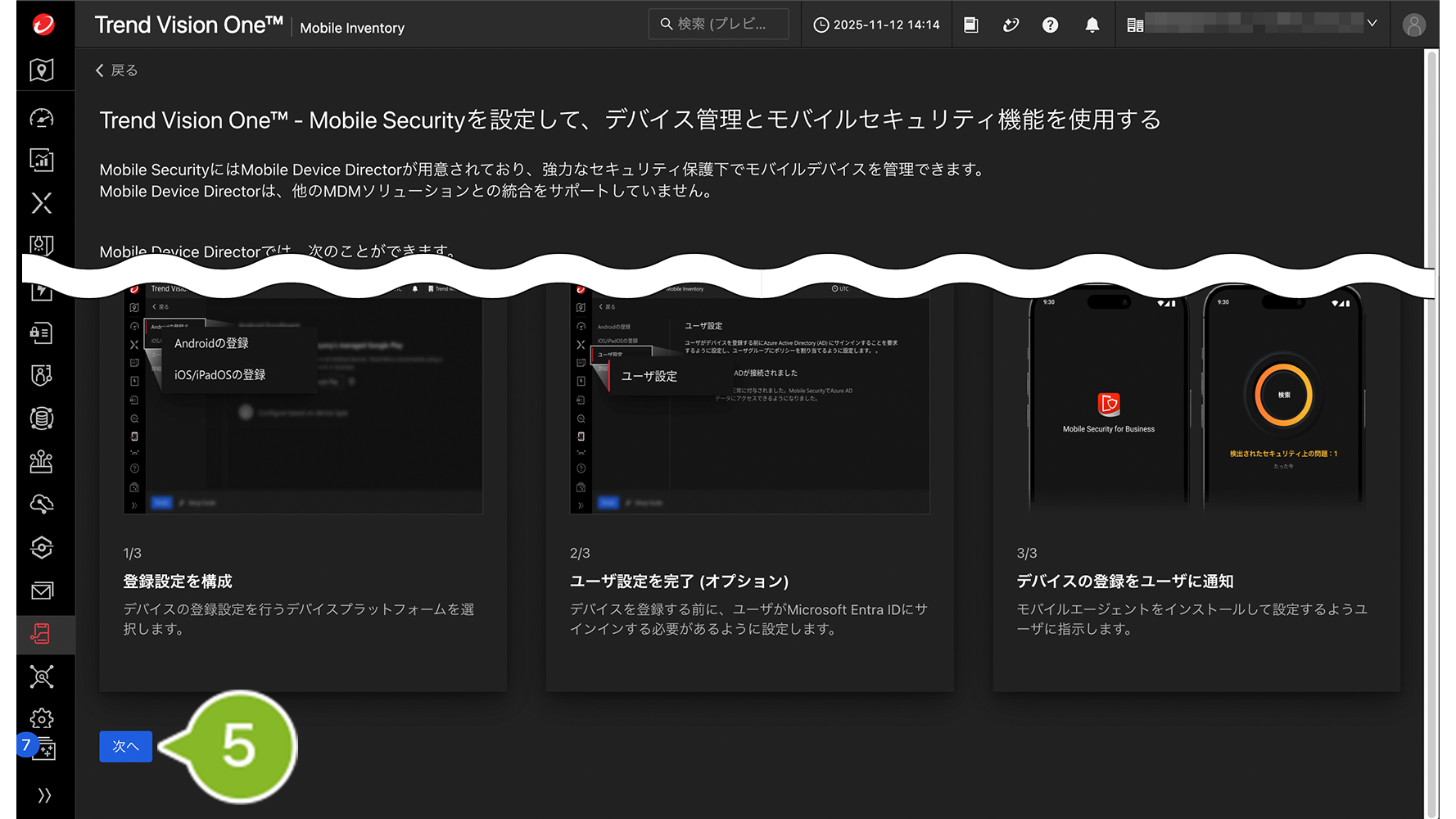Click the user account avatar icon

1413,25
